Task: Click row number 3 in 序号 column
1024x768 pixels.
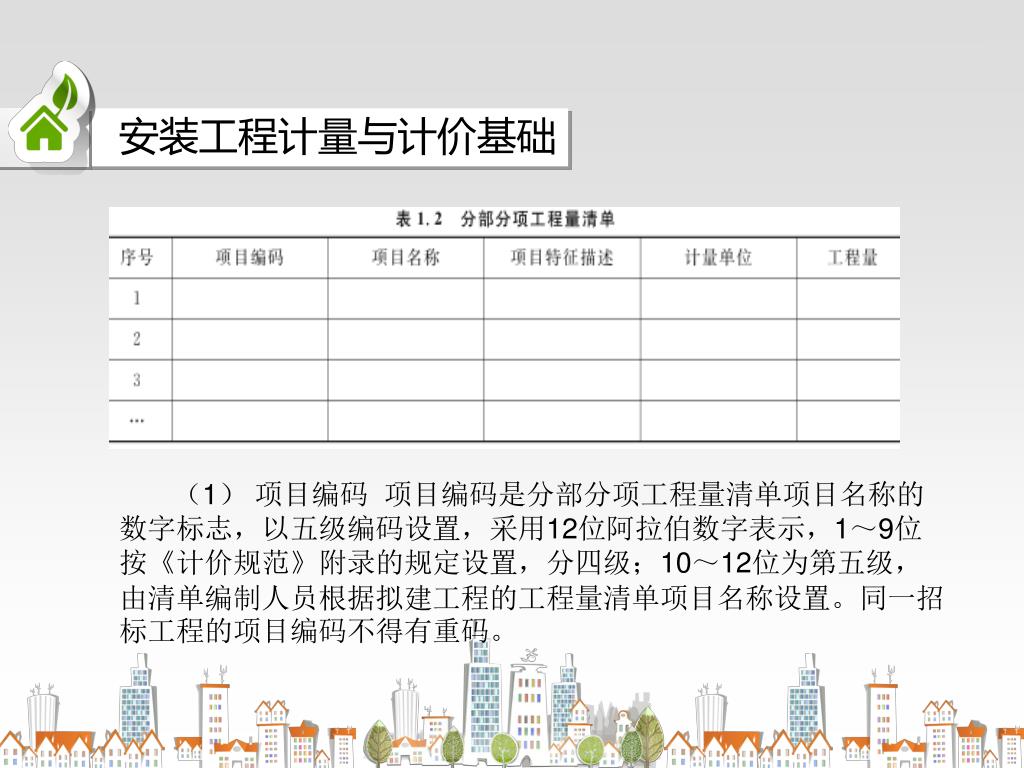Action: 136,379
